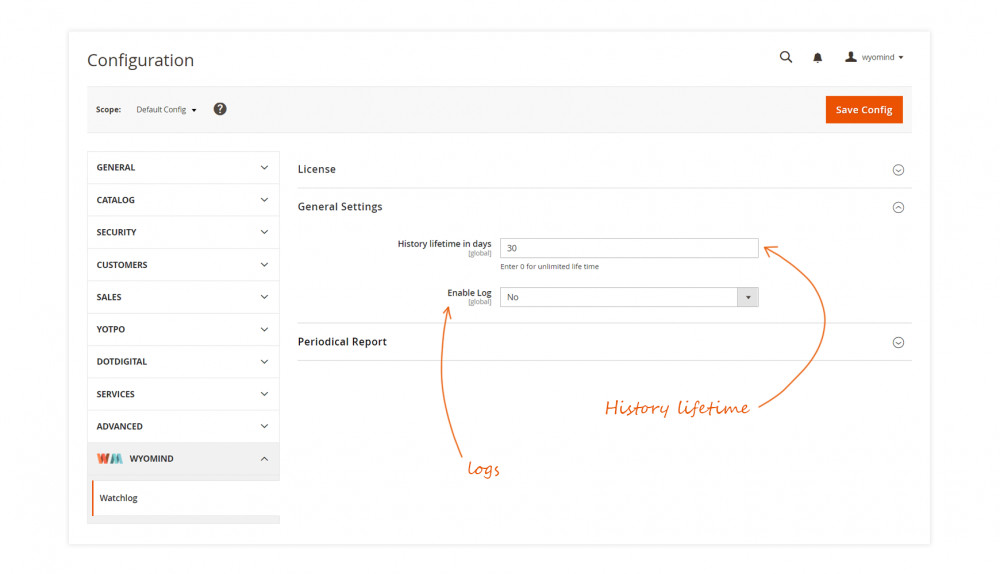Expand the CATALOG sidebar section
The width and height of the screenshot is (1000, 574).
pos(183,200)
